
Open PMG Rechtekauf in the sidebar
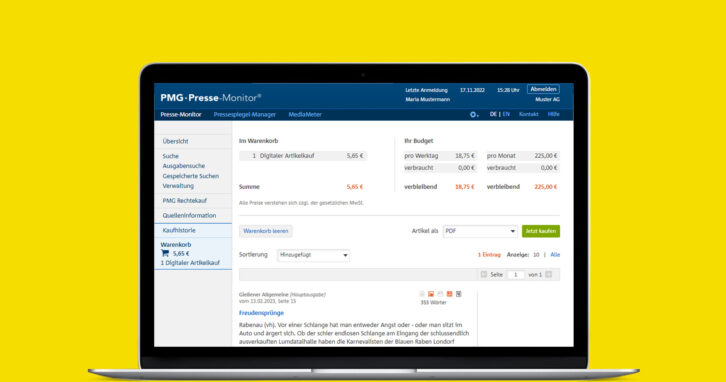pos(184,200)
